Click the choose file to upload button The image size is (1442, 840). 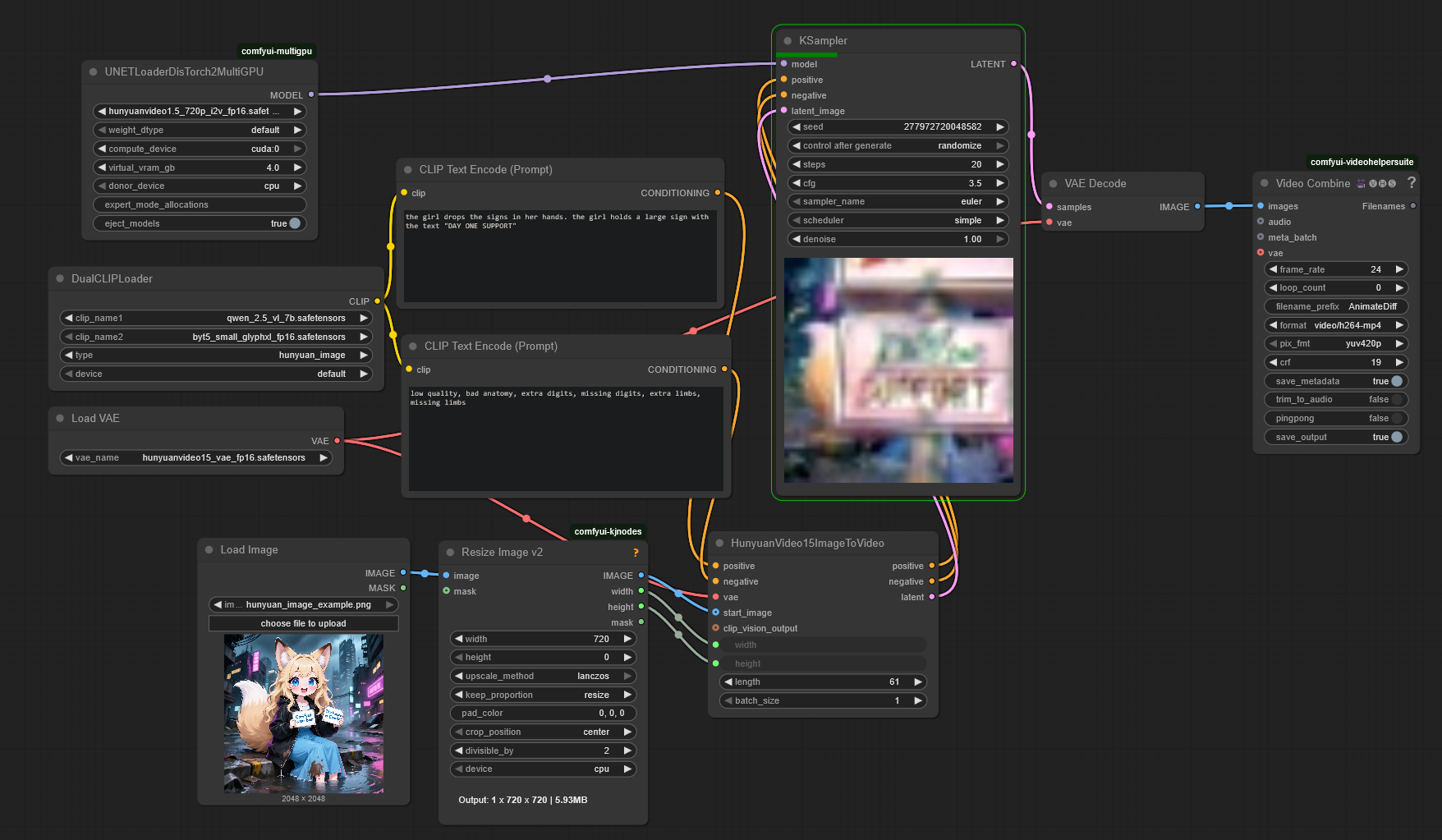click(304, 623)
